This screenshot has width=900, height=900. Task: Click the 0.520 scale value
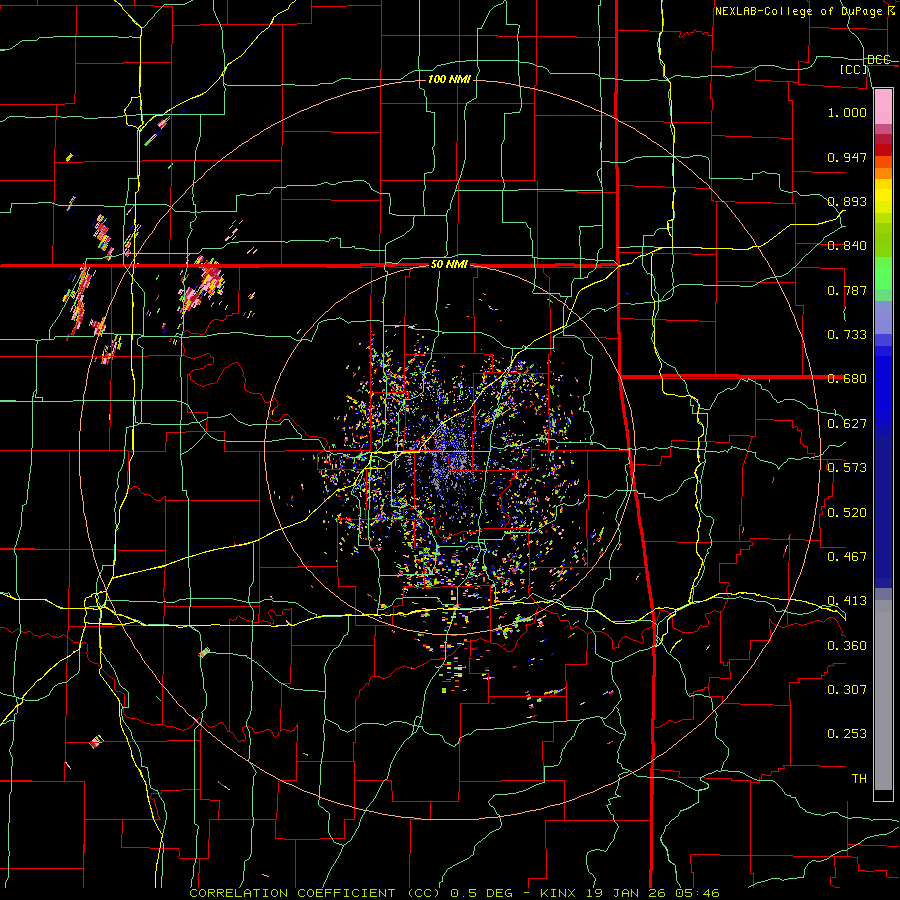coord(847,513)
